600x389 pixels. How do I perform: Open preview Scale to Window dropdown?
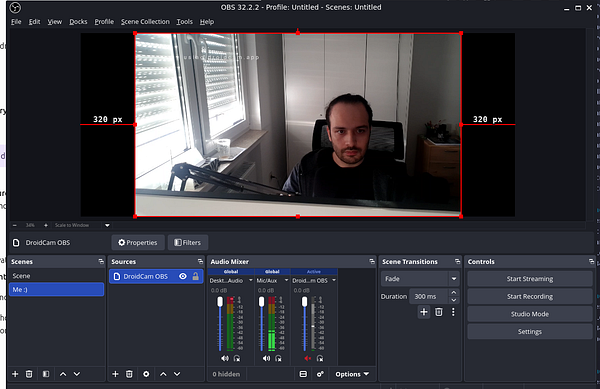point(107,225)
